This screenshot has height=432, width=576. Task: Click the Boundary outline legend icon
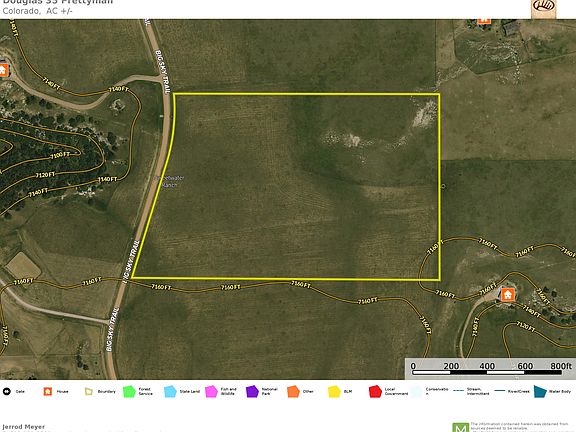[x=89, y=392]
